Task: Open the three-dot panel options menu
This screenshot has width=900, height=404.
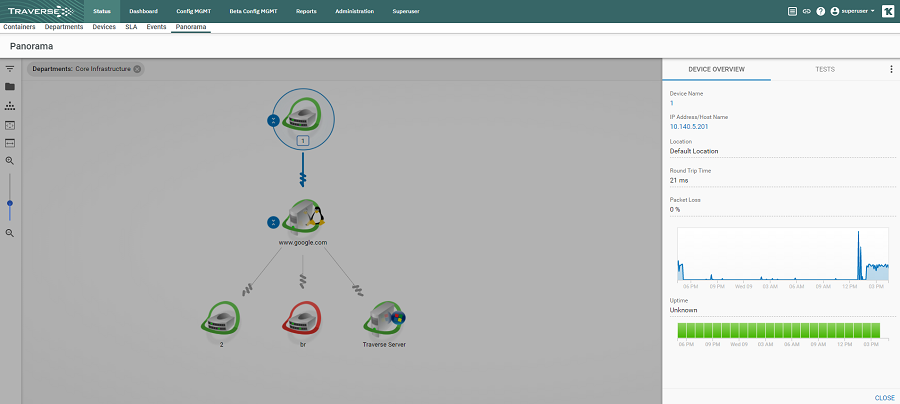Action: coord(891,69)
